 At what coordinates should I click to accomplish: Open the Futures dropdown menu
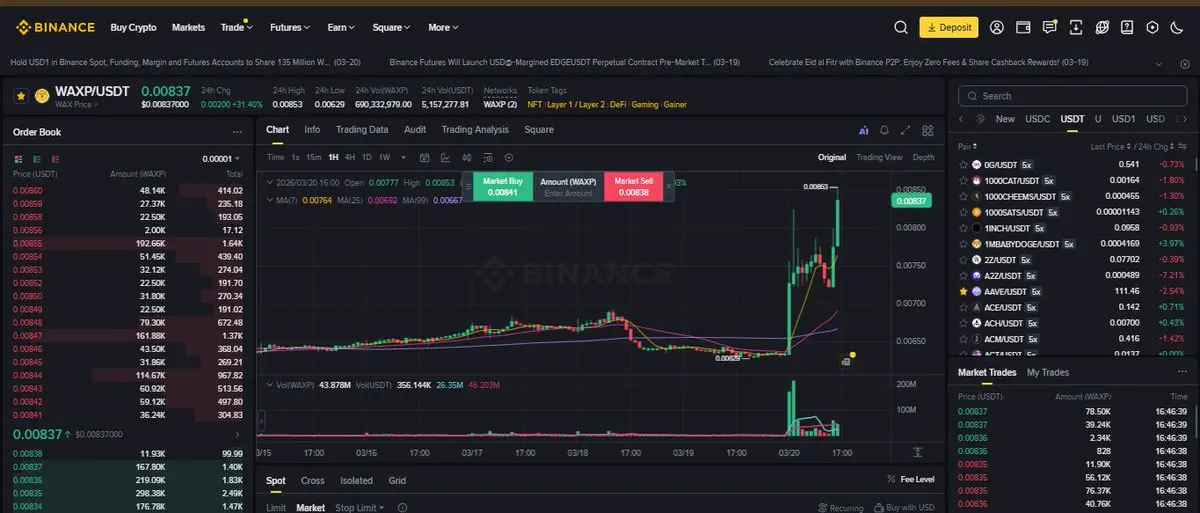[x=290, y=27]
